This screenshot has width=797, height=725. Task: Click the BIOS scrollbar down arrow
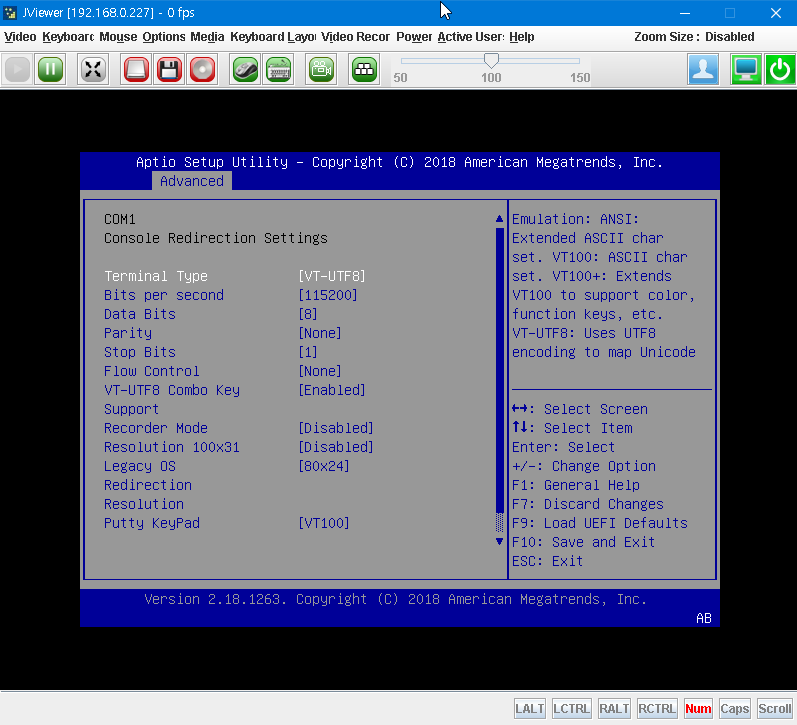click(499, 542)
